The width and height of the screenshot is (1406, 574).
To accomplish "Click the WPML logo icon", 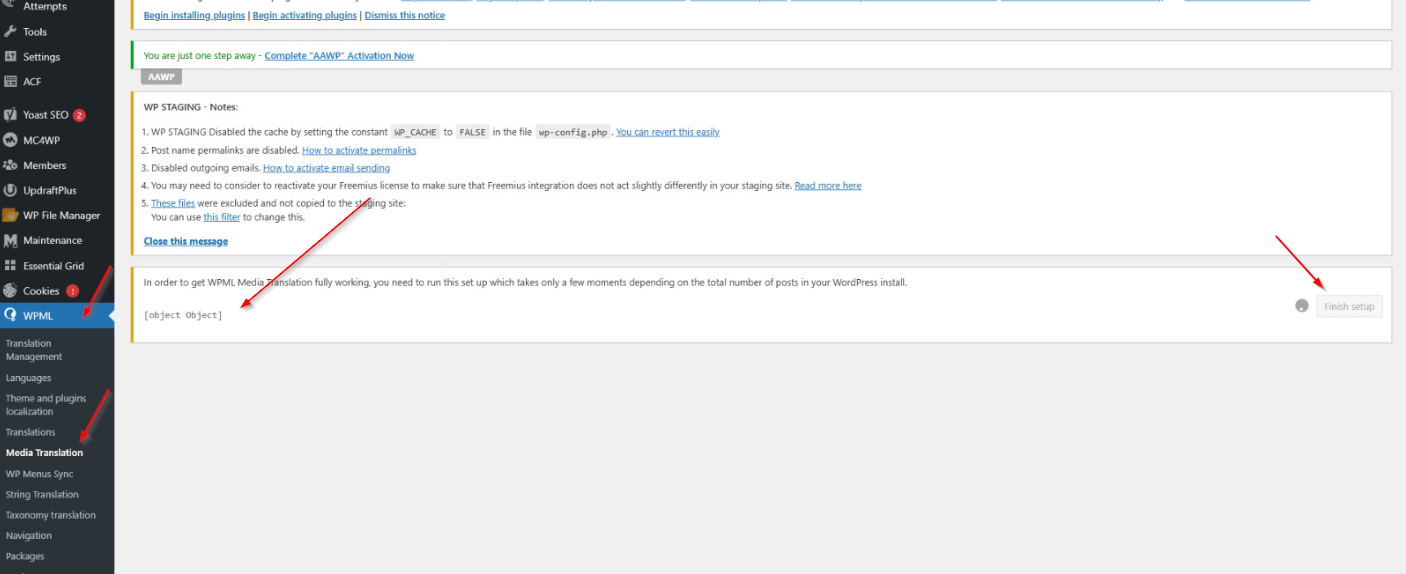I will coord(11,316).
